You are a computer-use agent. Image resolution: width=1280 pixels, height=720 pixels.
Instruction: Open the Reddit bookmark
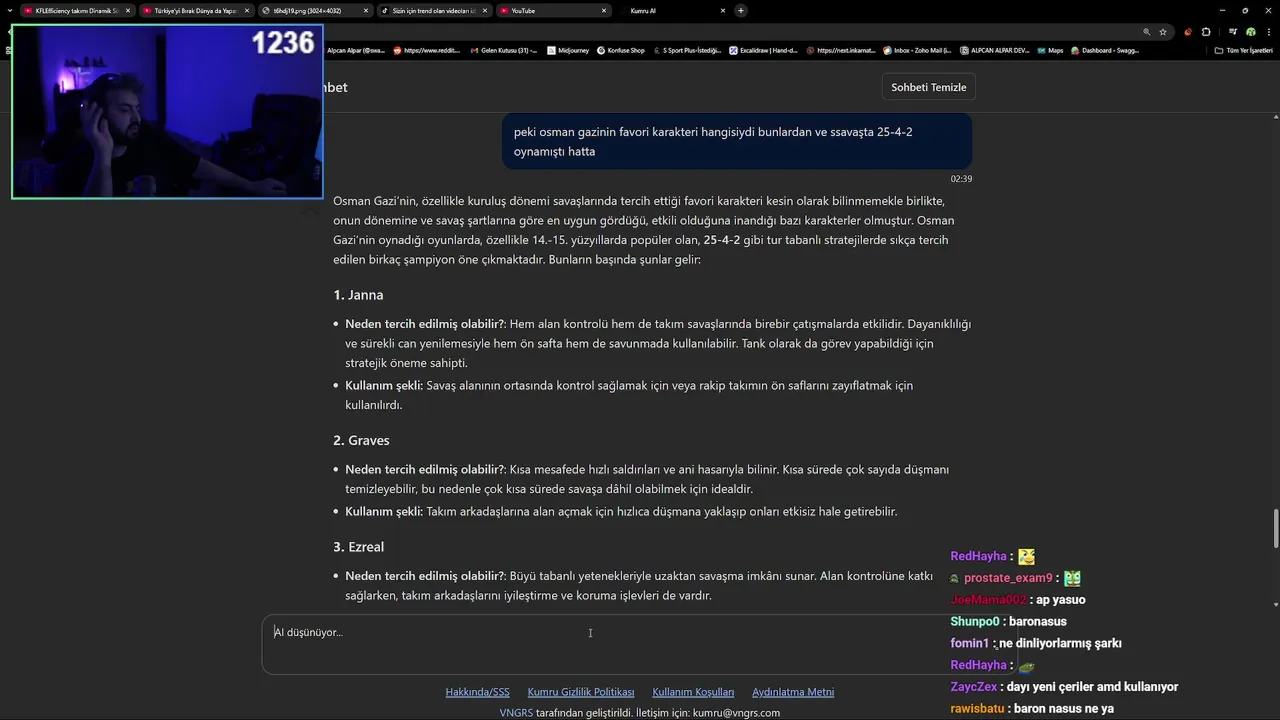point(427,50)
